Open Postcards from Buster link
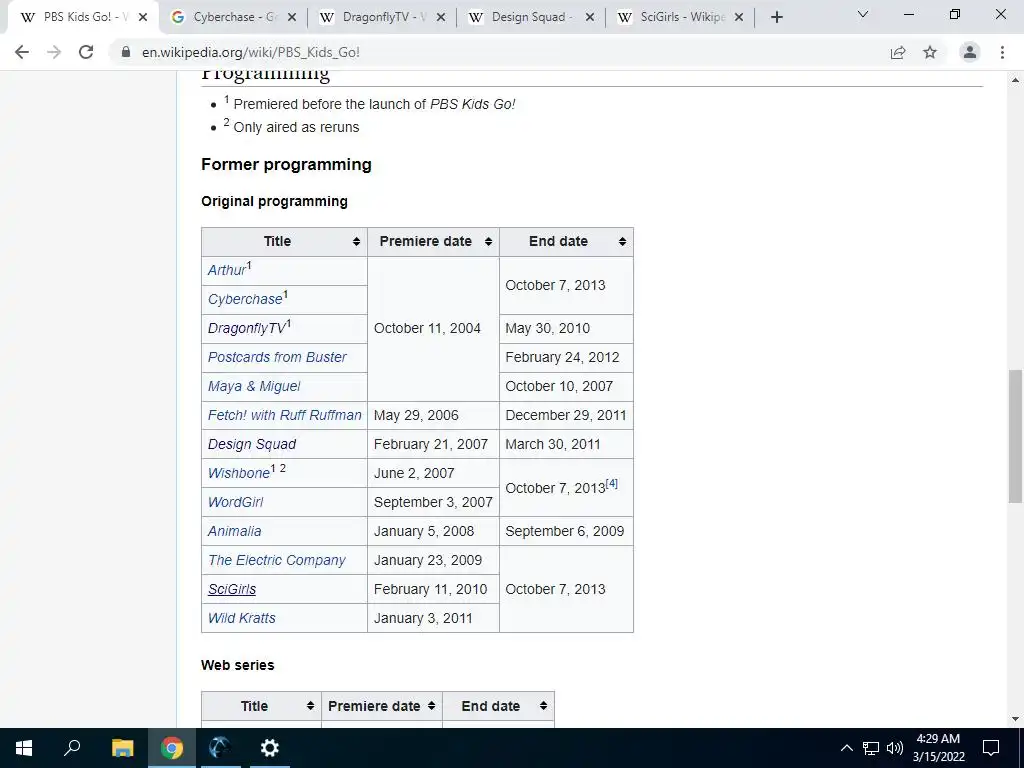The width and height of the screenshot is (1024, 768). pyautogui.click(x=277, y=357)
